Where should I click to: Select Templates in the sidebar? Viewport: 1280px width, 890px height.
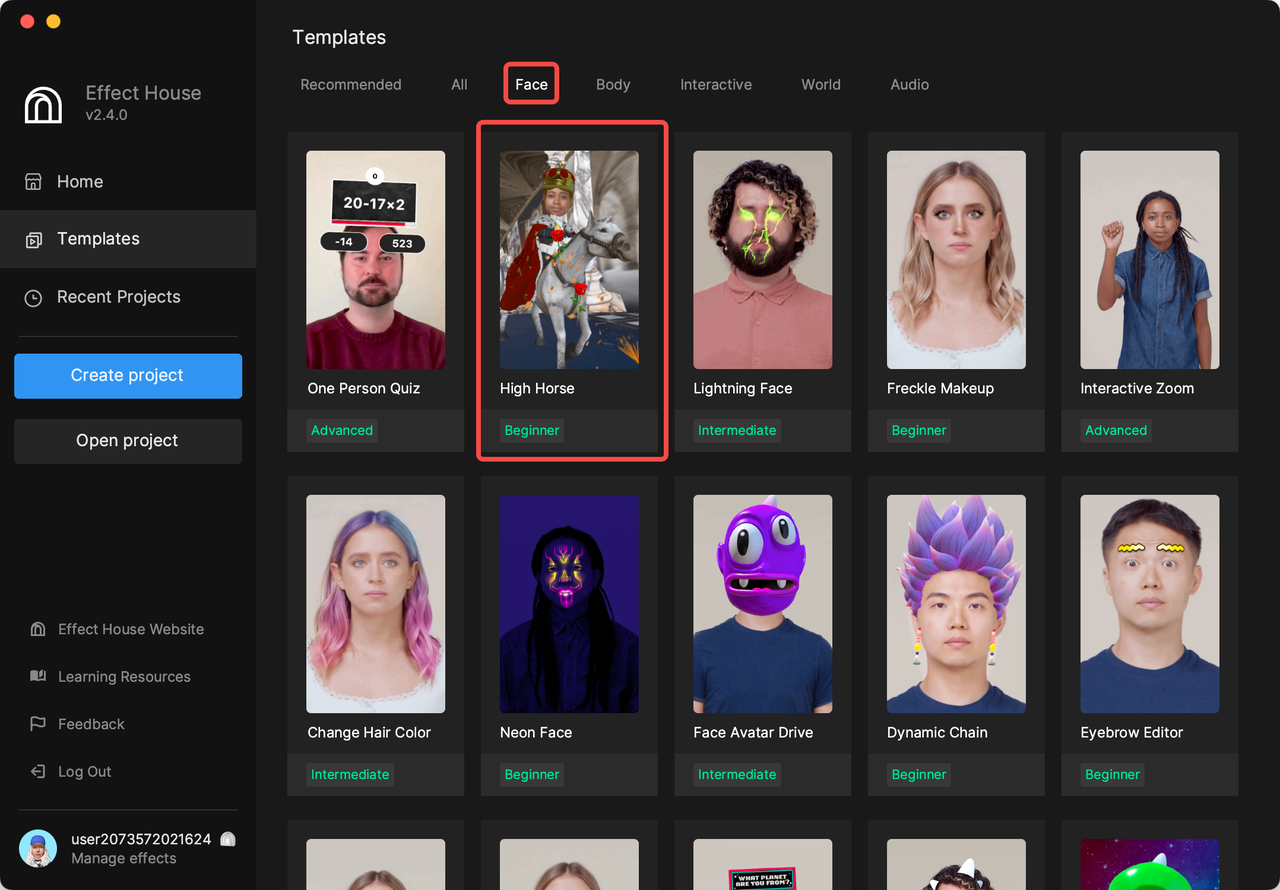[128, 239]
